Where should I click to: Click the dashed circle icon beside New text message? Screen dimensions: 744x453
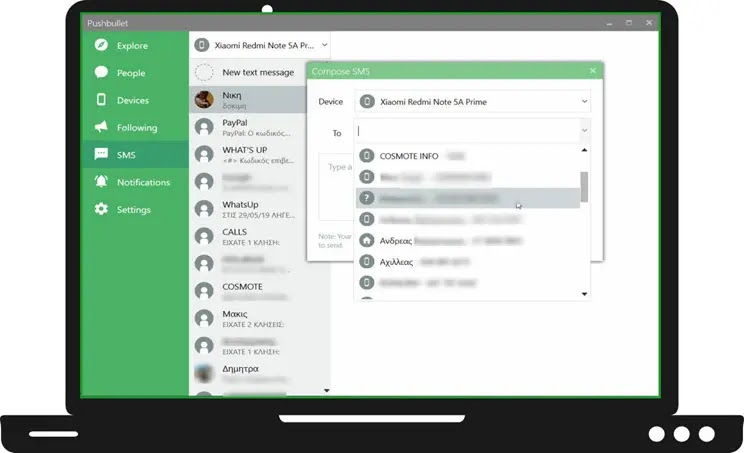click(x=205, y=73)
